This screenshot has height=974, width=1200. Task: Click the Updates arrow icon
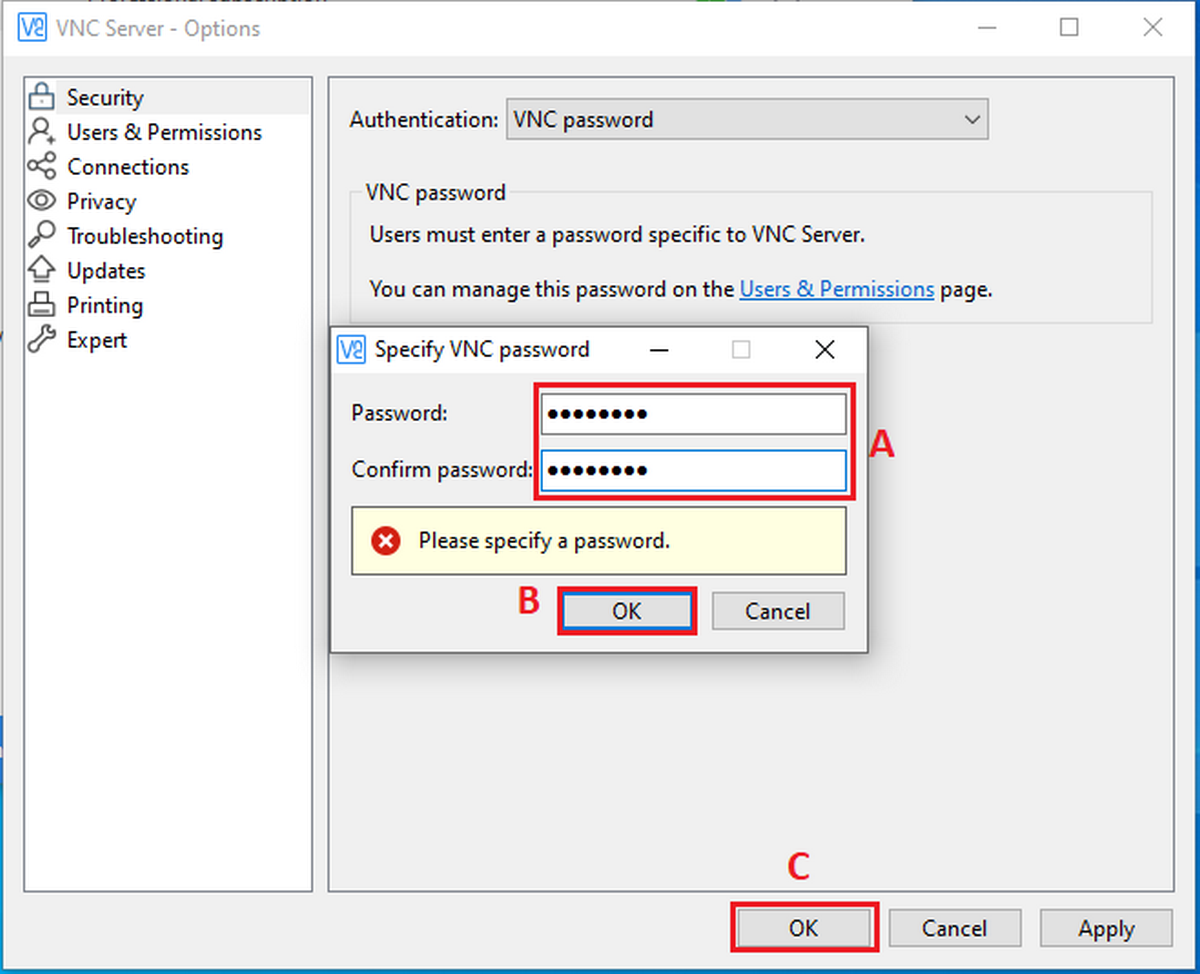[41, 270]
